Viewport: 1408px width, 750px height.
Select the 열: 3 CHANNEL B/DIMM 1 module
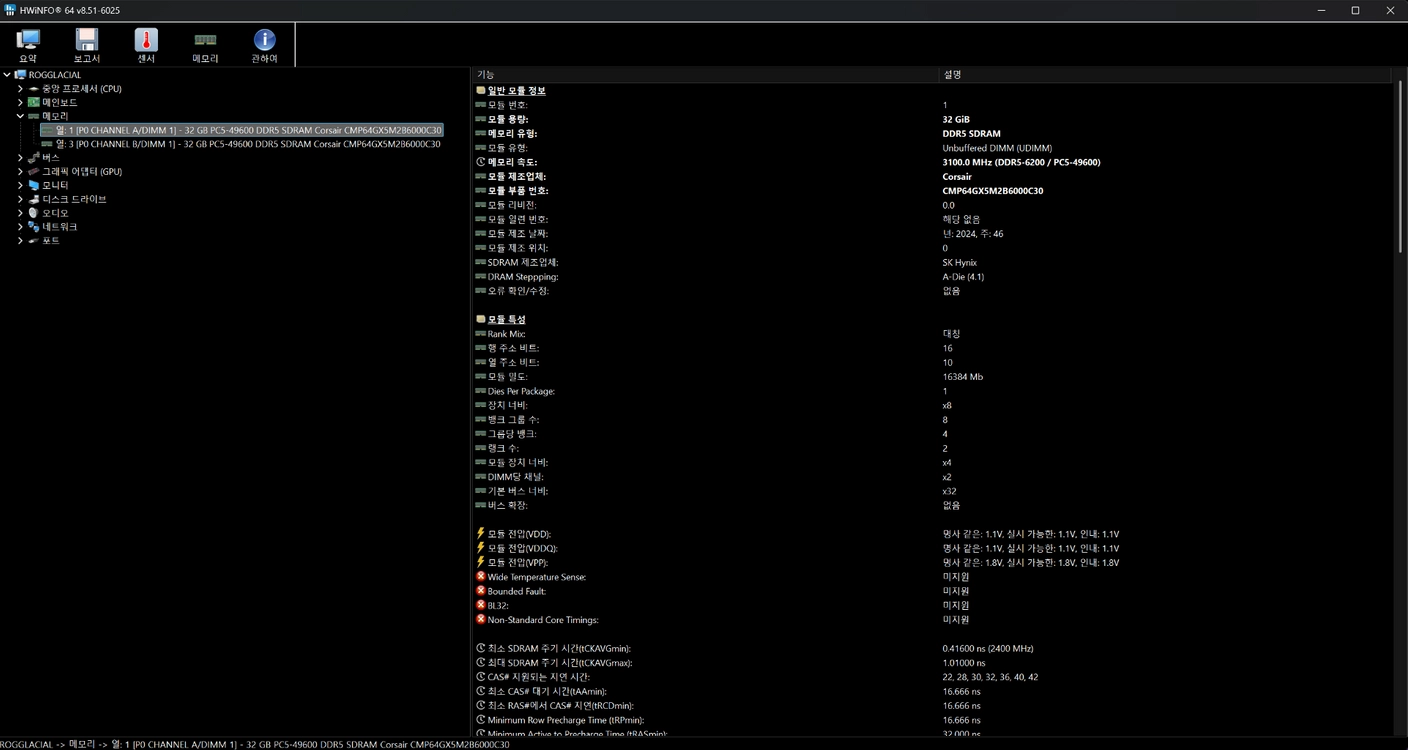tap(248, 144)
